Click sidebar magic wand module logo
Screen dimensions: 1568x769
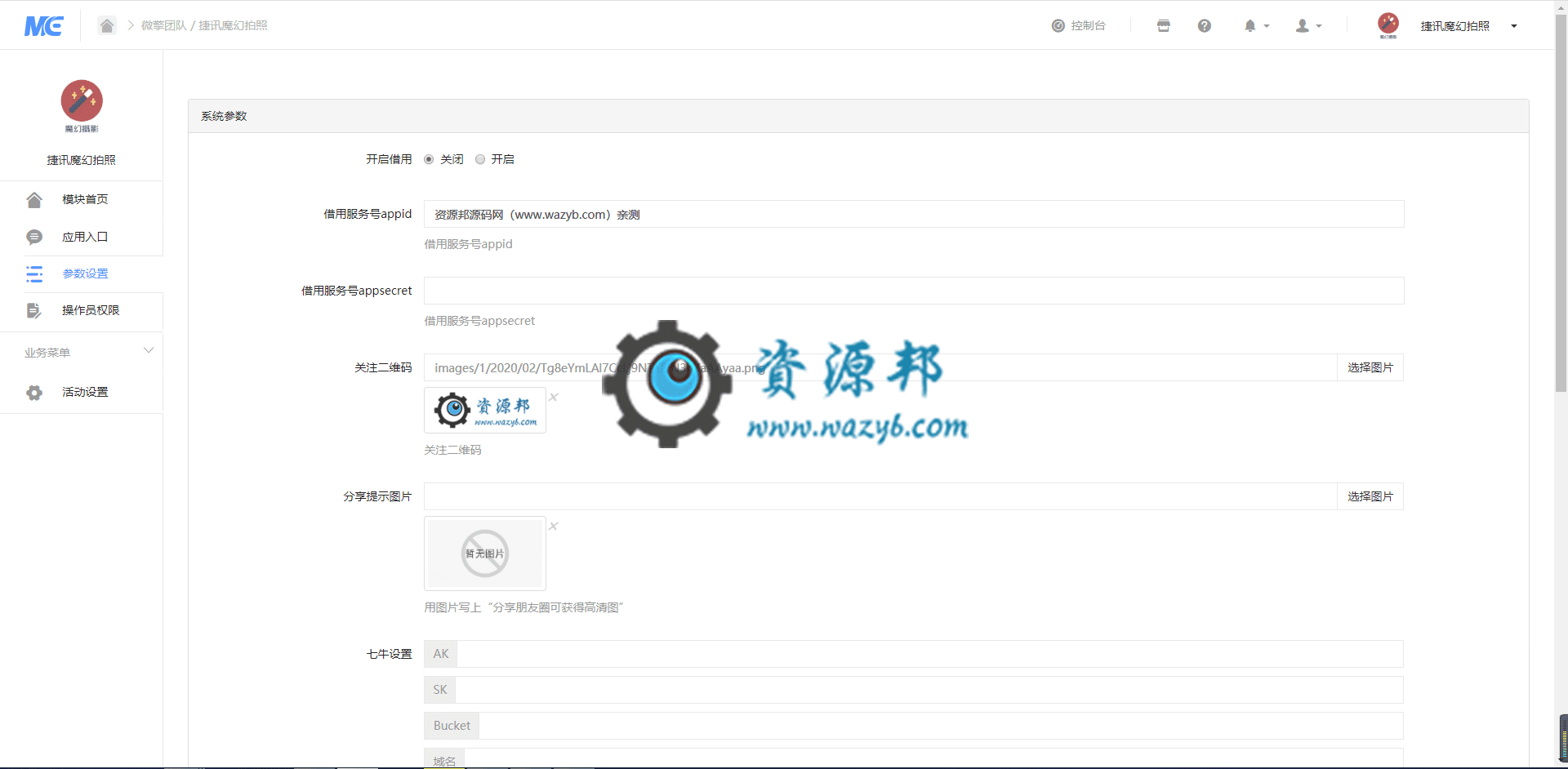click(82, 106)
